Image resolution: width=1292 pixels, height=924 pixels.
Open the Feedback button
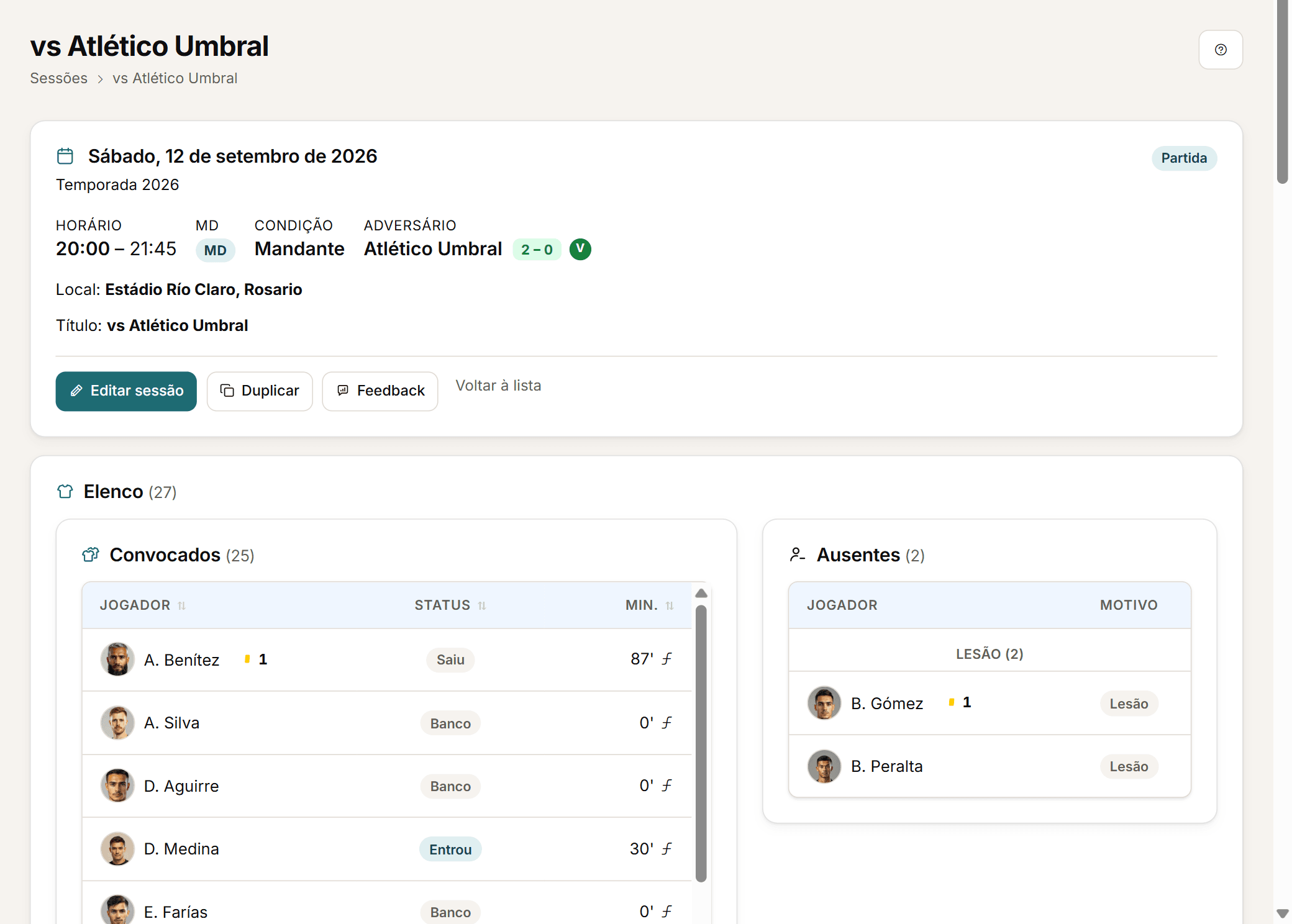click(380, 391)
